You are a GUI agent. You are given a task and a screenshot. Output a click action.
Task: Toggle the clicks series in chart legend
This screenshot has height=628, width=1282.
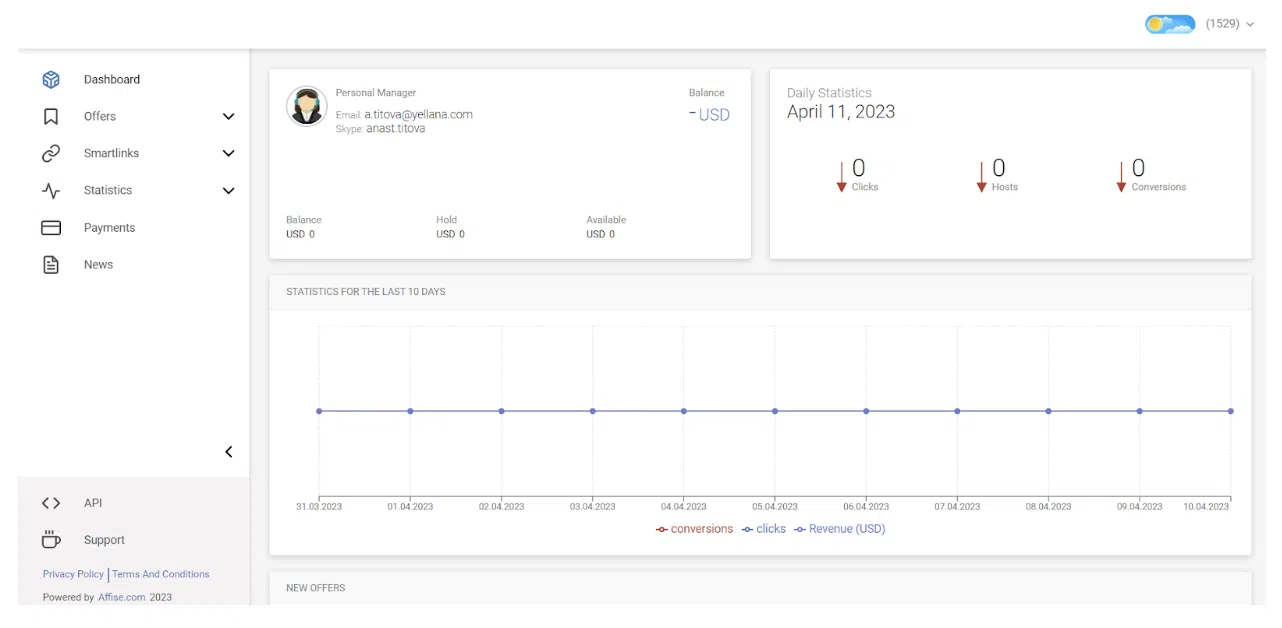tap(765, 529)
